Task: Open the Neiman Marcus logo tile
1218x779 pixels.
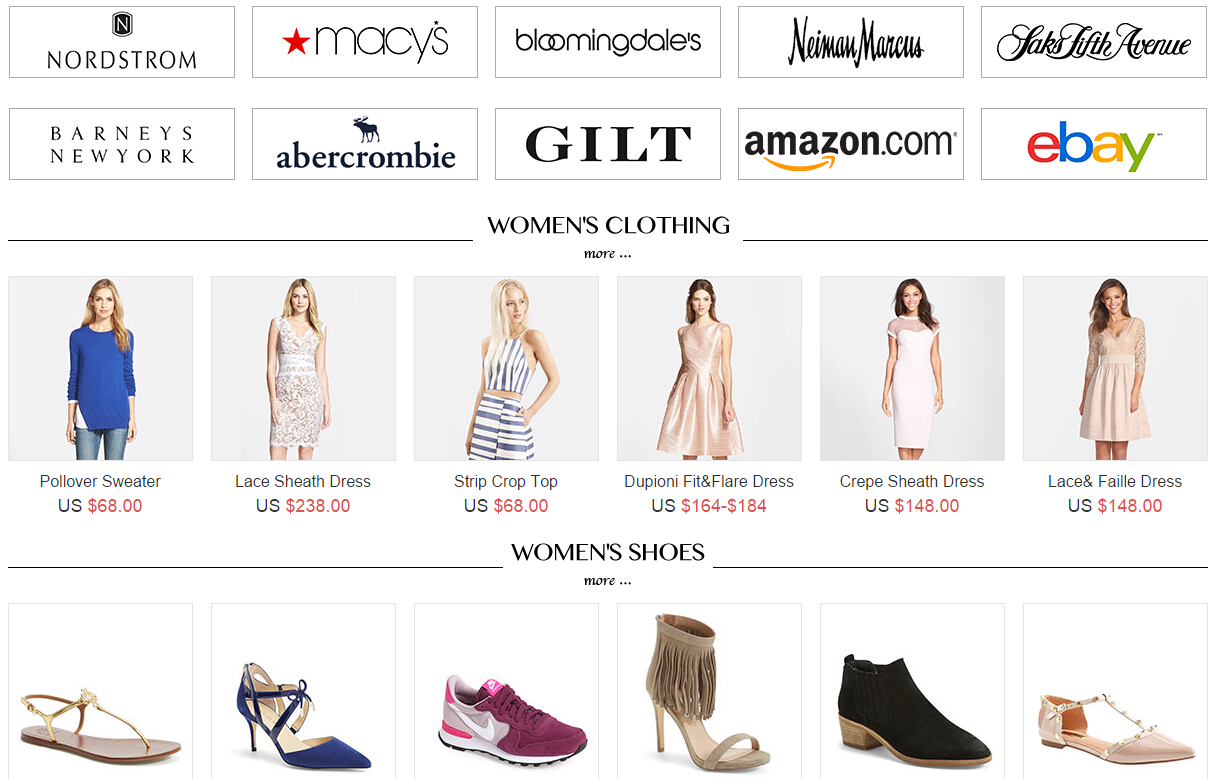Action: (851, 42)
